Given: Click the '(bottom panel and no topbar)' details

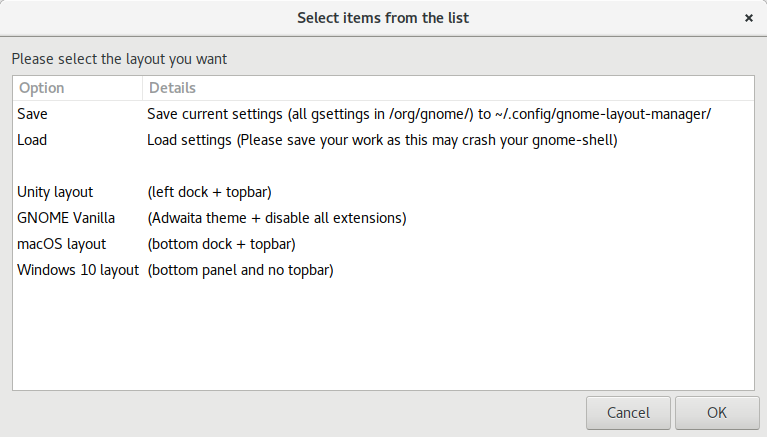Looking at the screenshot, I should pos(240,270).
